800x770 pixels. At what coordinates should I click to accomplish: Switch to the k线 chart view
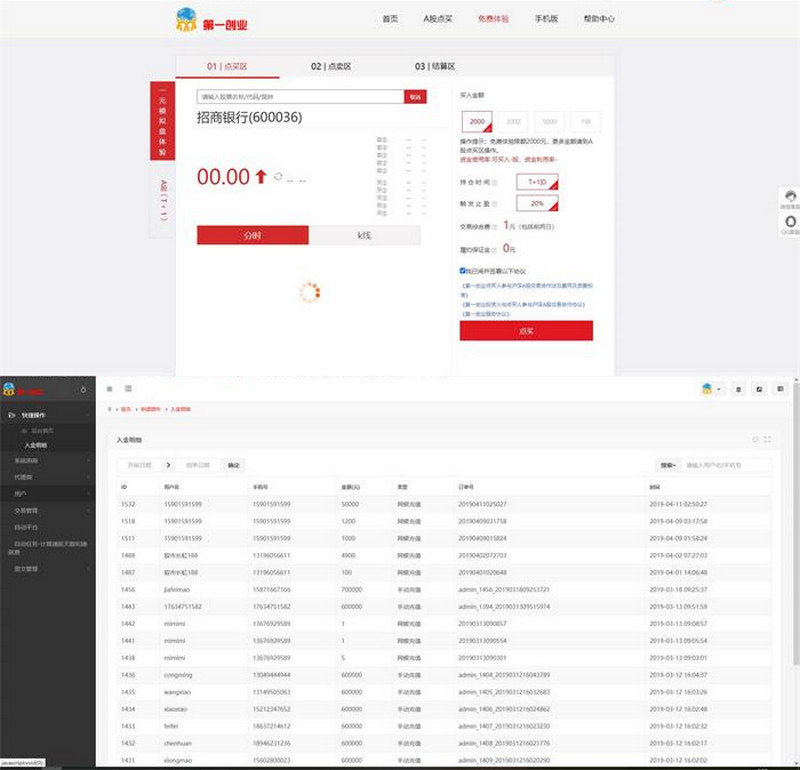[x=364, y=235]
